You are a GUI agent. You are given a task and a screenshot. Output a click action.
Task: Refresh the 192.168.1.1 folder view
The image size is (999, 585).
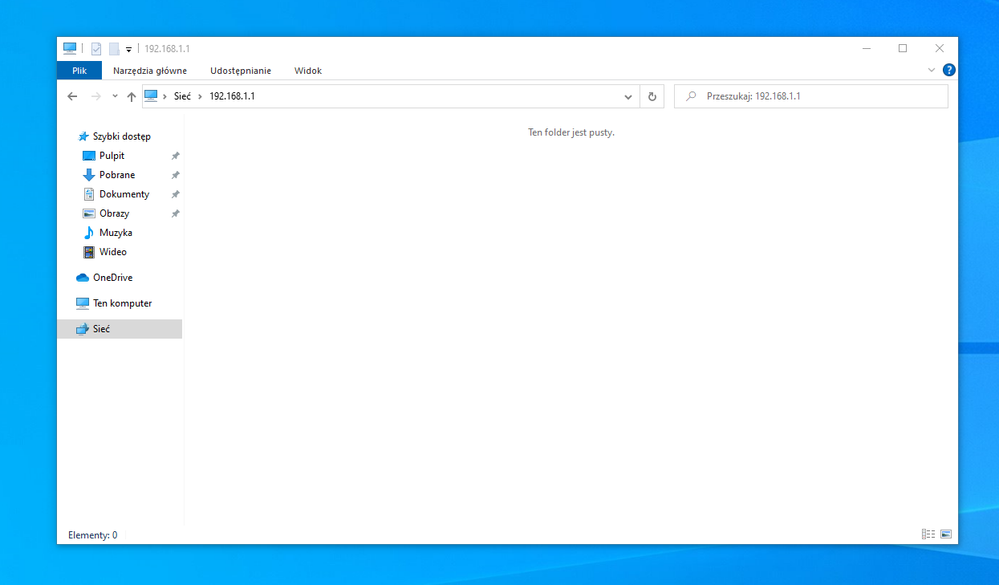[x=652, y=96]
